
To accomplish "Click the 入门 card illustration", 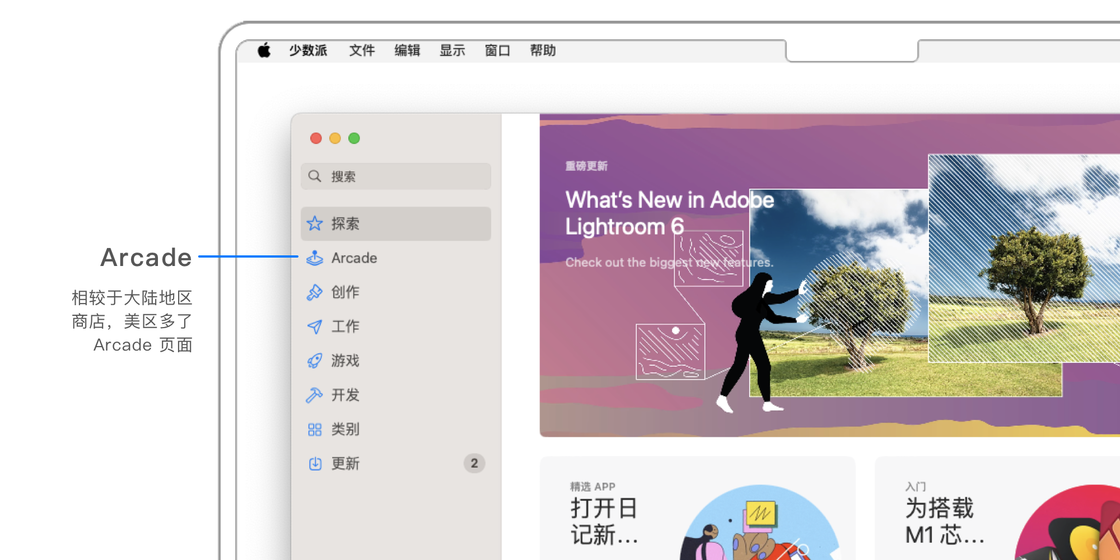I will pyautogui.click(x=1066, y=523).
